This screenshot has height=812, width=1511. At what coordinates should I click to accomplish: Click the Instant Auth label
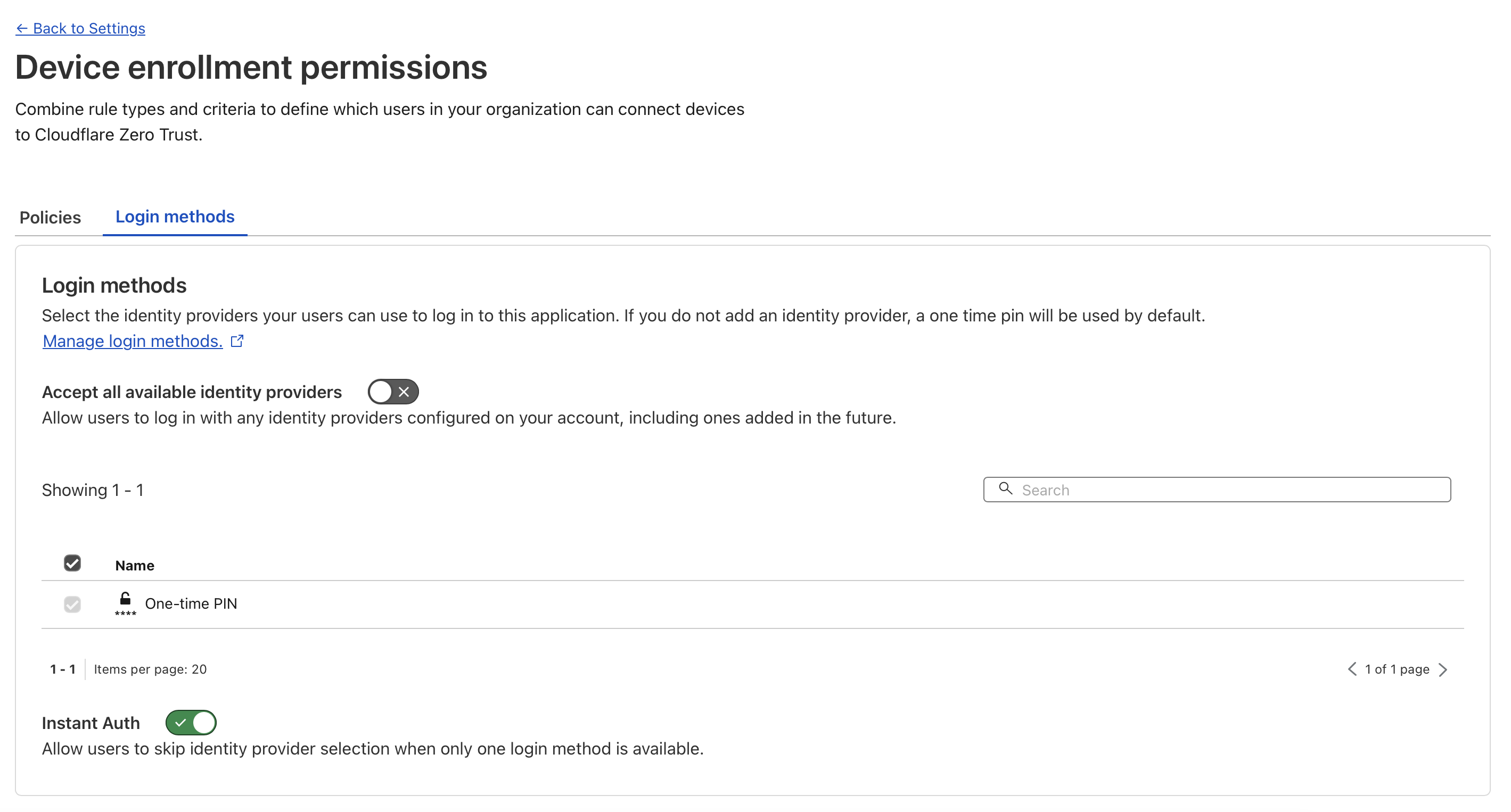[91, 723]
